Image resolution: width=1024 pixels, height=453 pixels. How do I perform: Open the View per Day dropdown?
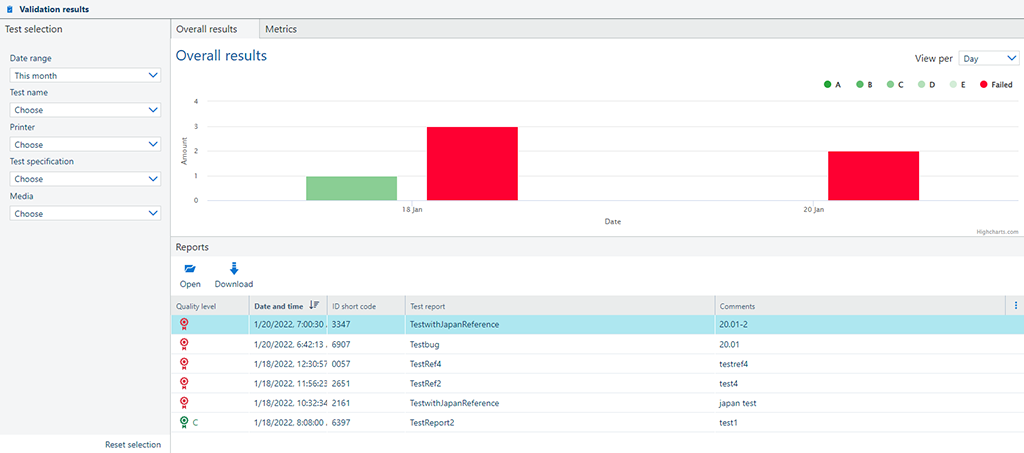click(988, 59)
